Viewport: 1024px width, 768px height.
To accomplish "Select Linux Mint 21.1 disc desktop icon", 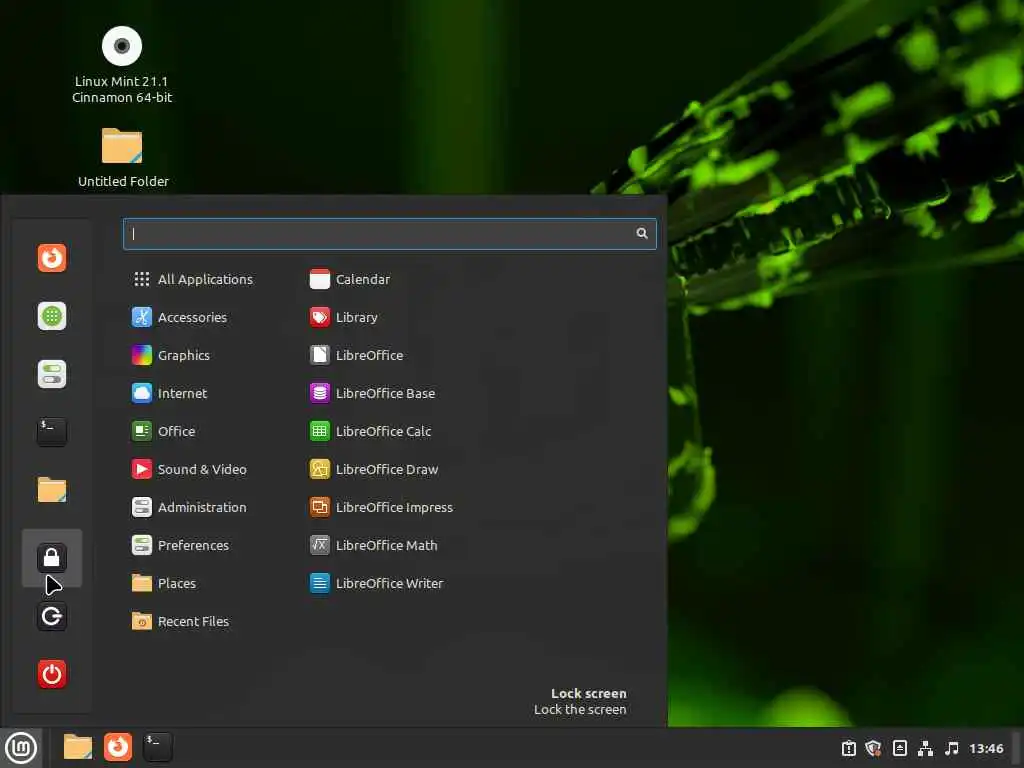I will click(122, 65).
